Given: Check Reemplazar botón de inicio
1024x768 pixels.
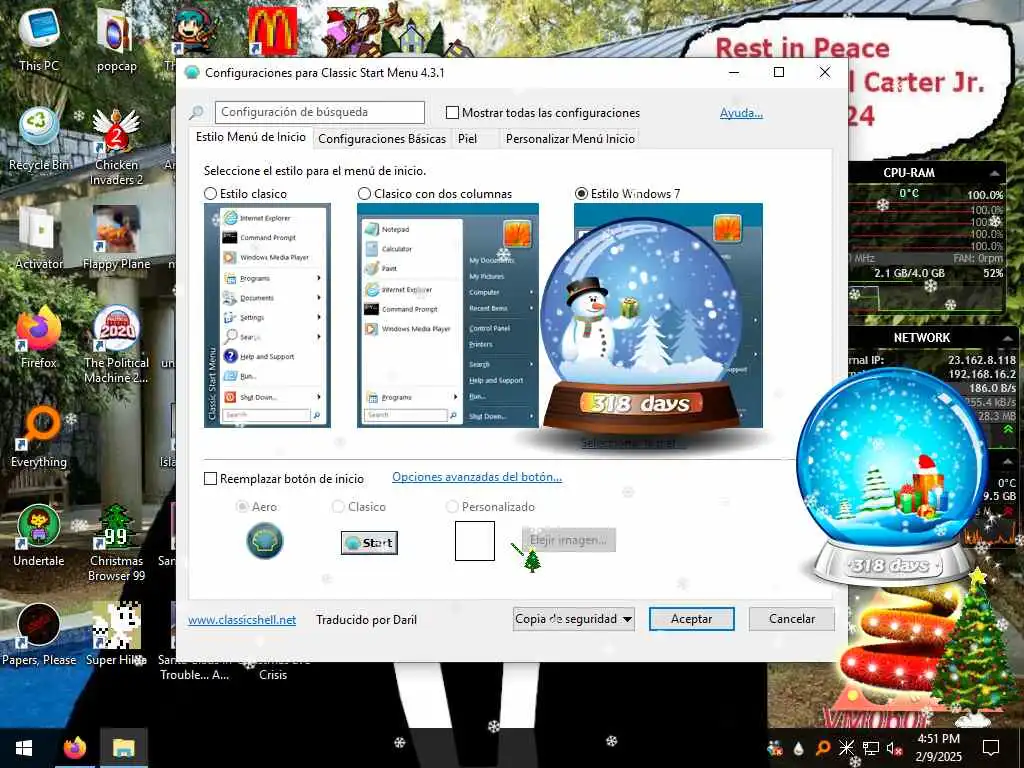Looking at the screenshot, I should pyautogui.click(x=210, y=479).
